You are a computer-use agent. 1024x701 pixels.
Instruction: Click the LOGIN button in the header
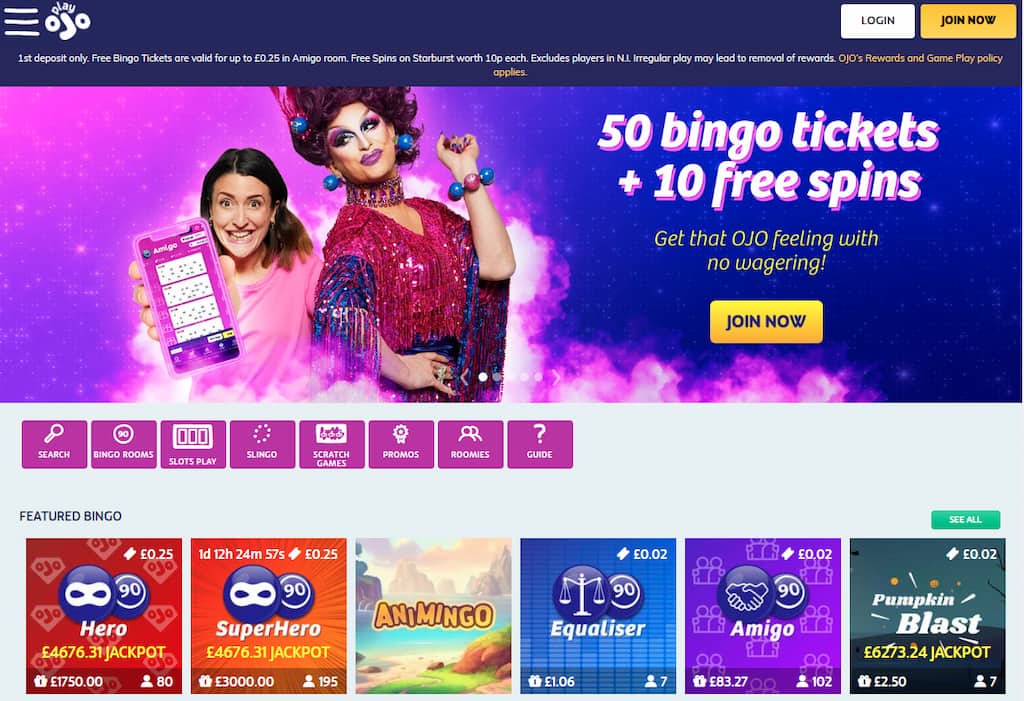pos(878,21)
